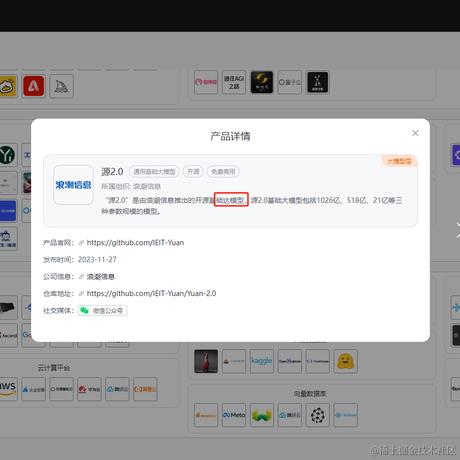Click the 腾讯云 icon under 向量数据库
This screenshot has width=460, height=460.
tap(290, 415)
